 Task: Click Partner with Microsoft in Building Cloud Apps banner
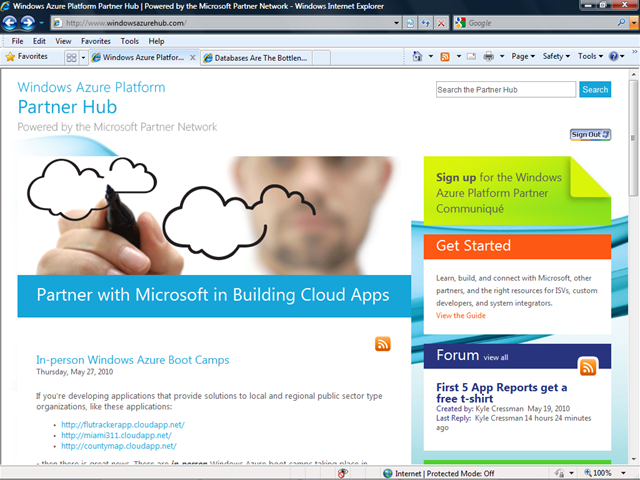tap(214, 296)
